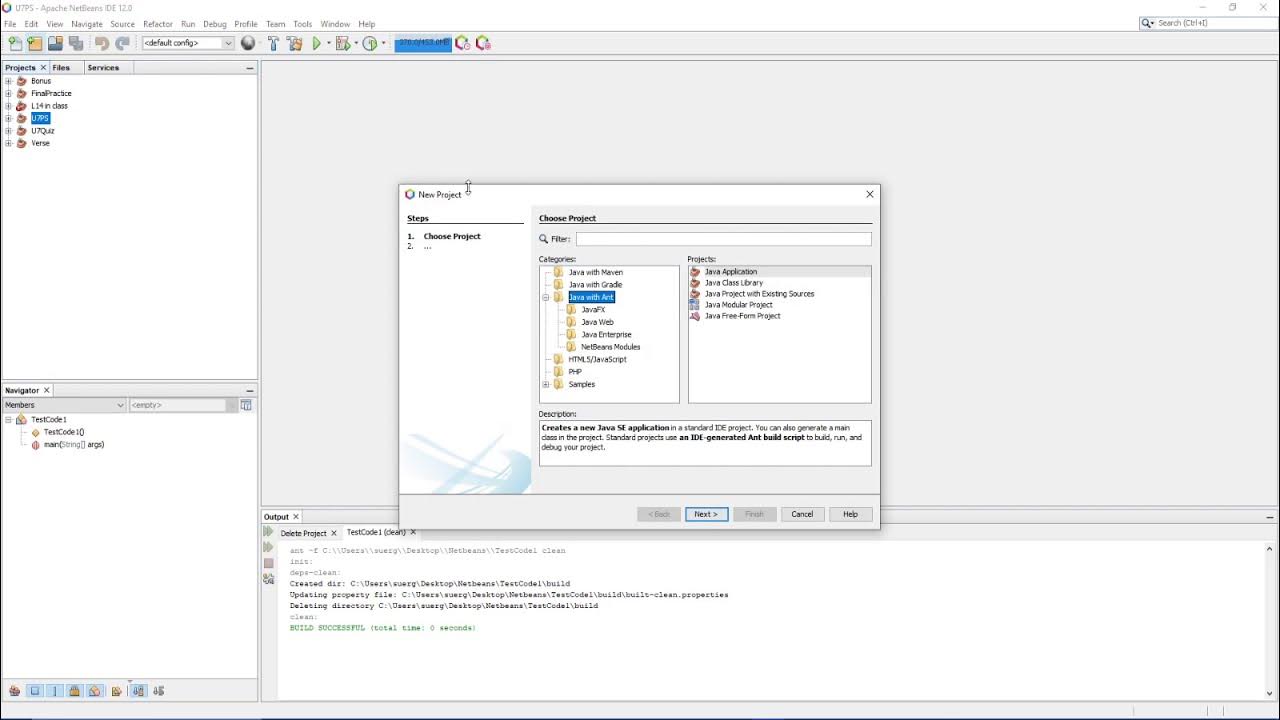Select Java Modular Project in list
The height and width of the screenshot is (720, 1280).
[x=738, y=305]
